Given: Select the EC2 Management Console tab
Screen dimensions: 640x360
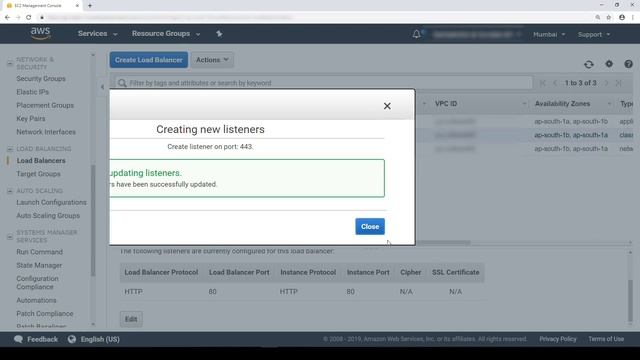Looking at the screenshot, I should coord(42,6).
